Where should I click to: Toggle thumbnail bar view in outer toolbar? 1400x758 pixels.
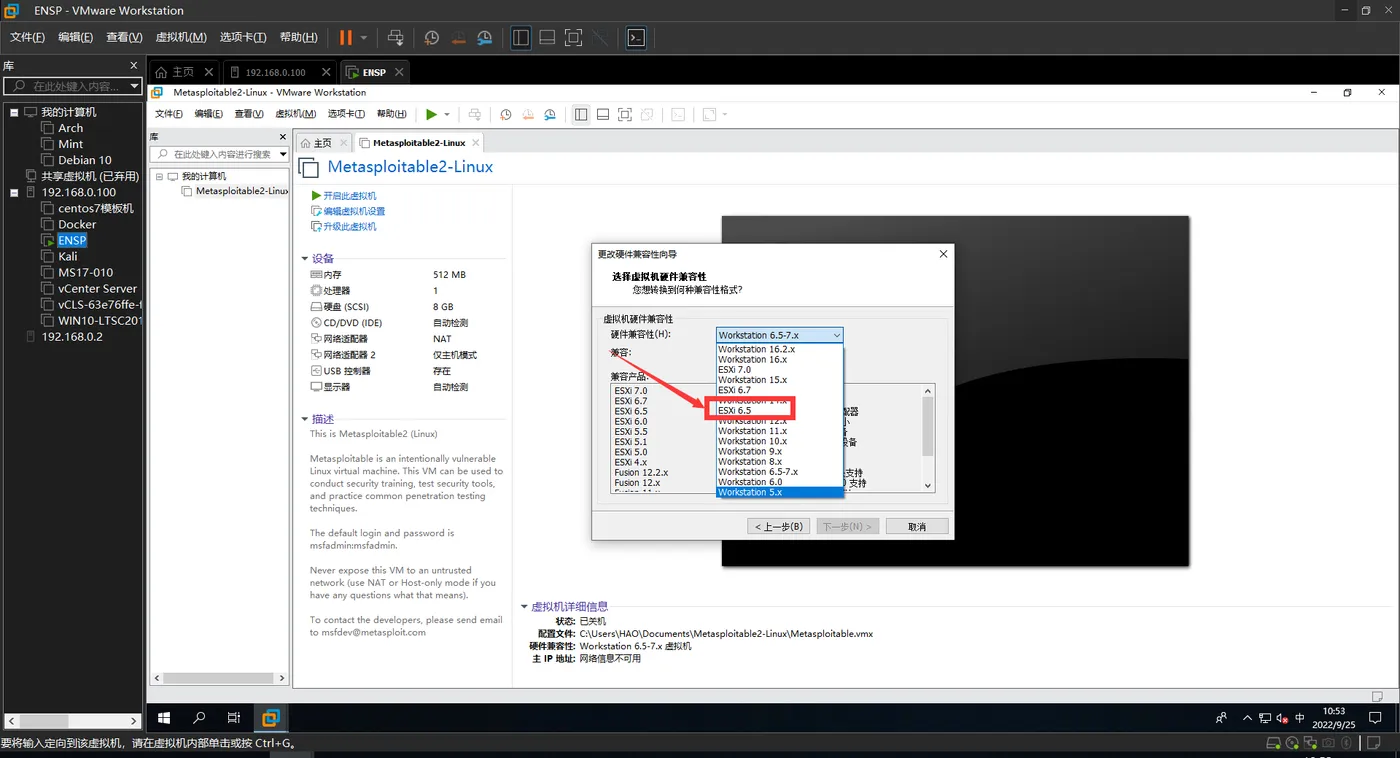click(x=547, y=38)
